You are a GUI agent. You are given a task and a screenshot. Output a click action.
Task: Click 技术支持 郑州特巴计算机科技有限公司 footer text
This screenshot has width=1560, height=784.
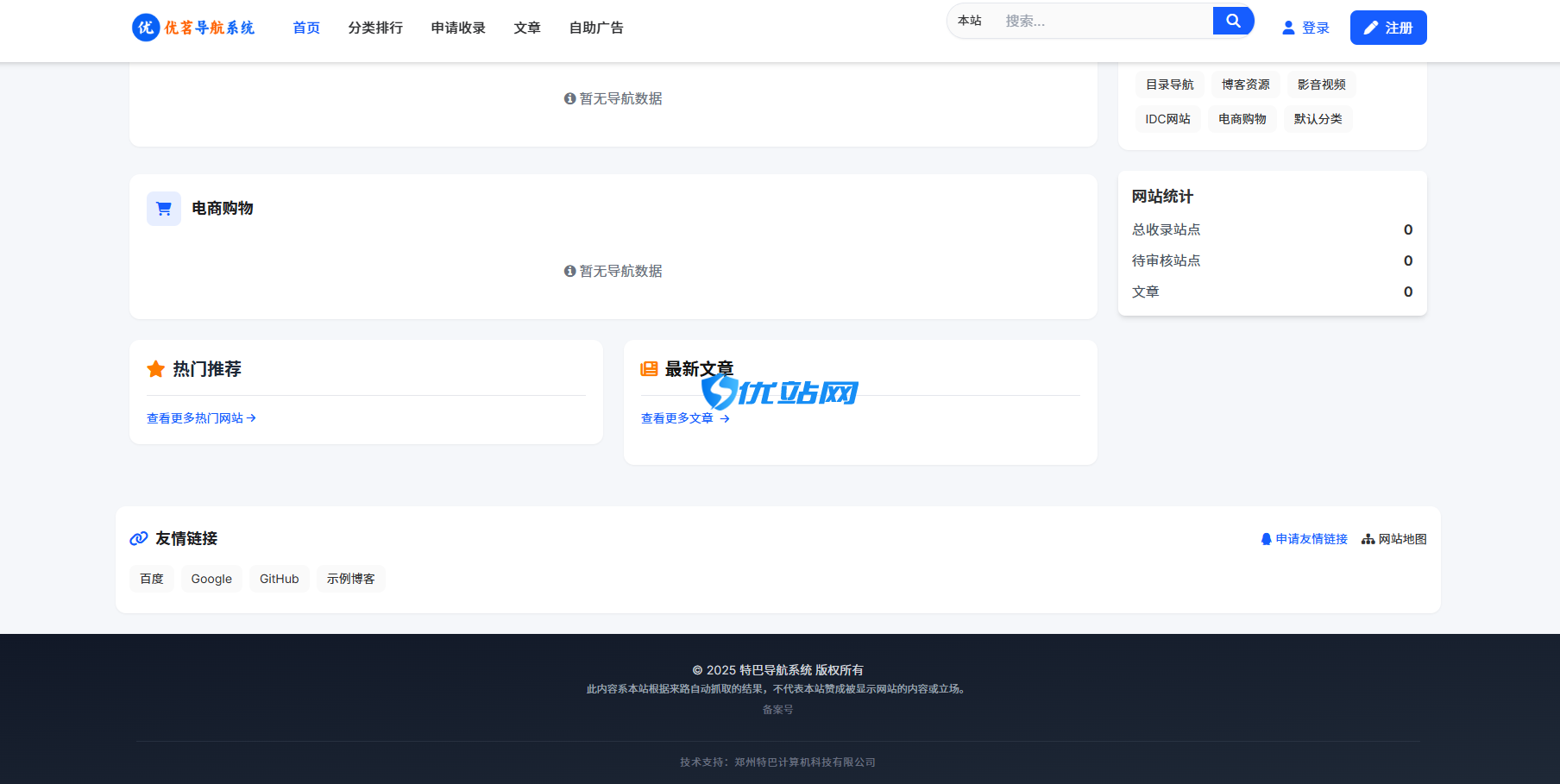(777, 762)
